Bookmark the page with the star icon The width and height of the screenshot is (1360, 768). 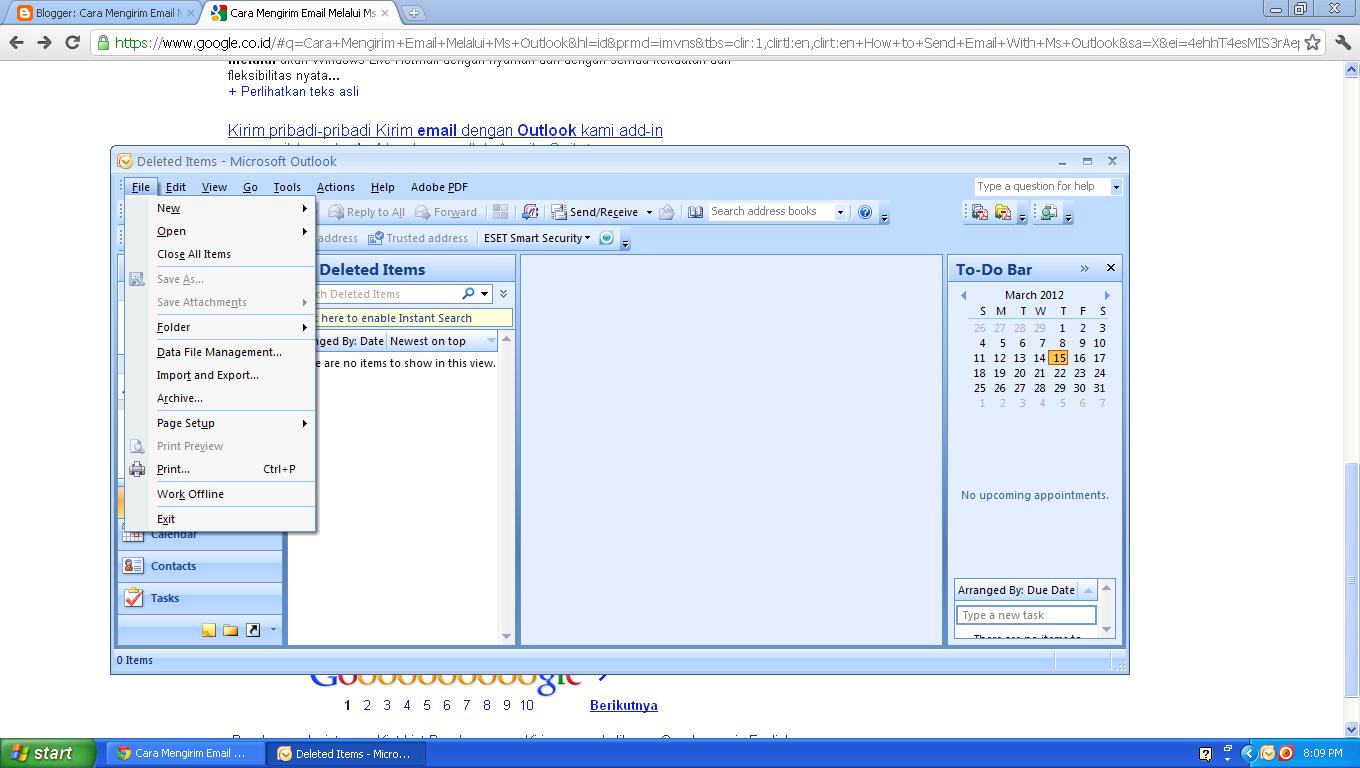click(1313, 42)
